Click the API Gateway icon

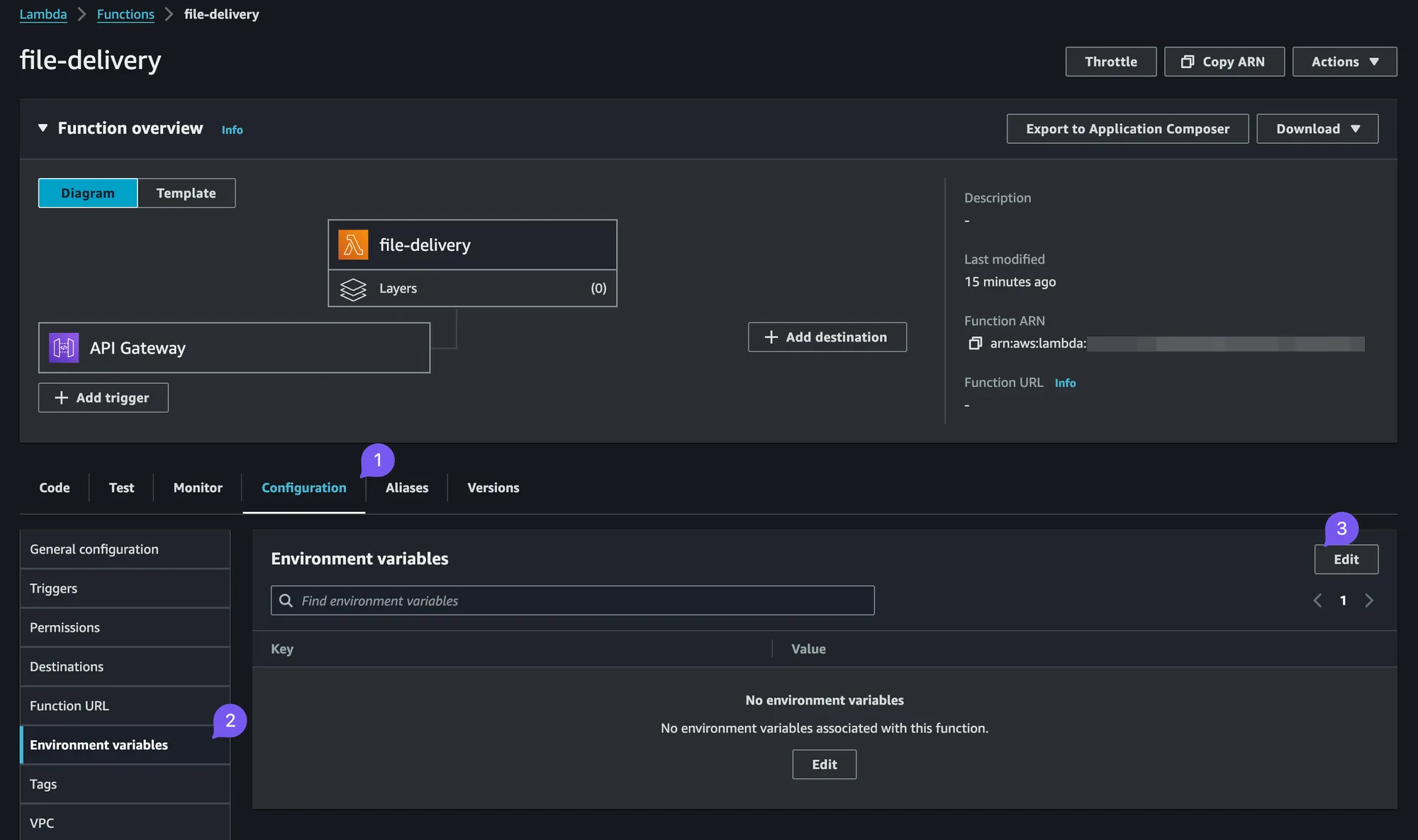pos(64,348)
